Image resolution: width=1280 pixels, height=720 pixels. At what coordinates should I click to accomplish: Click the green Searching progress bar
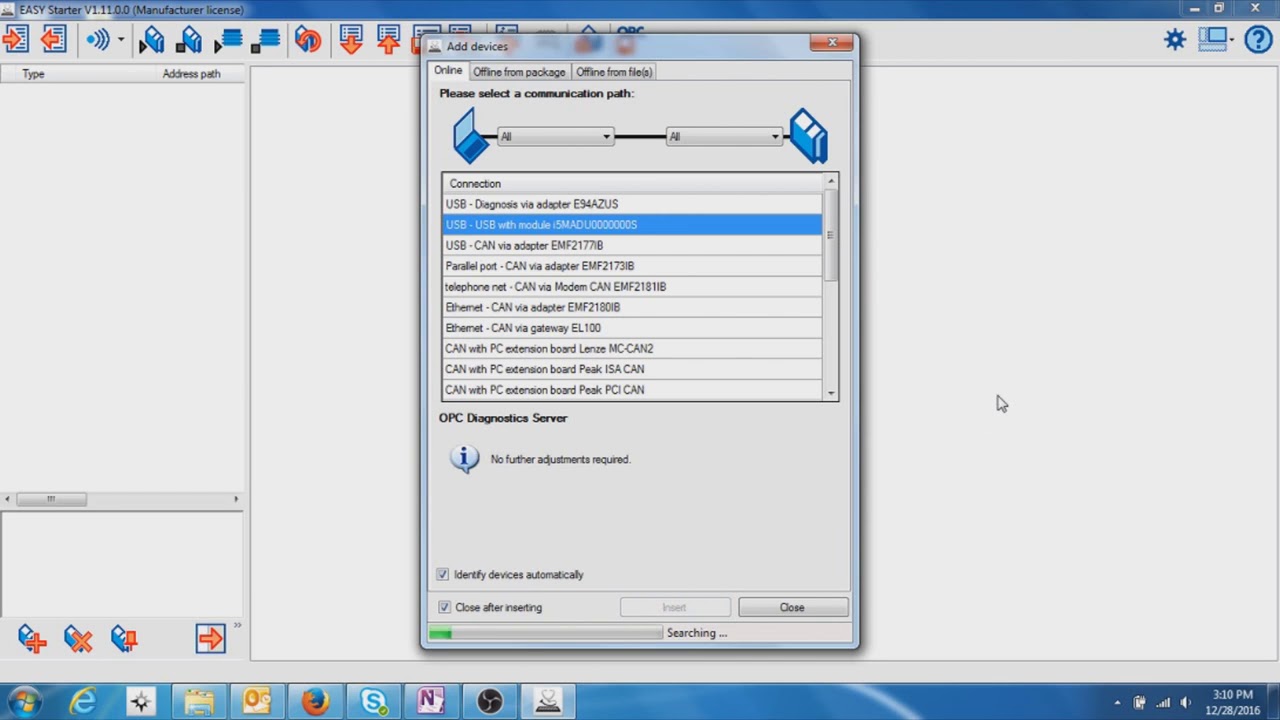point(545,633)
